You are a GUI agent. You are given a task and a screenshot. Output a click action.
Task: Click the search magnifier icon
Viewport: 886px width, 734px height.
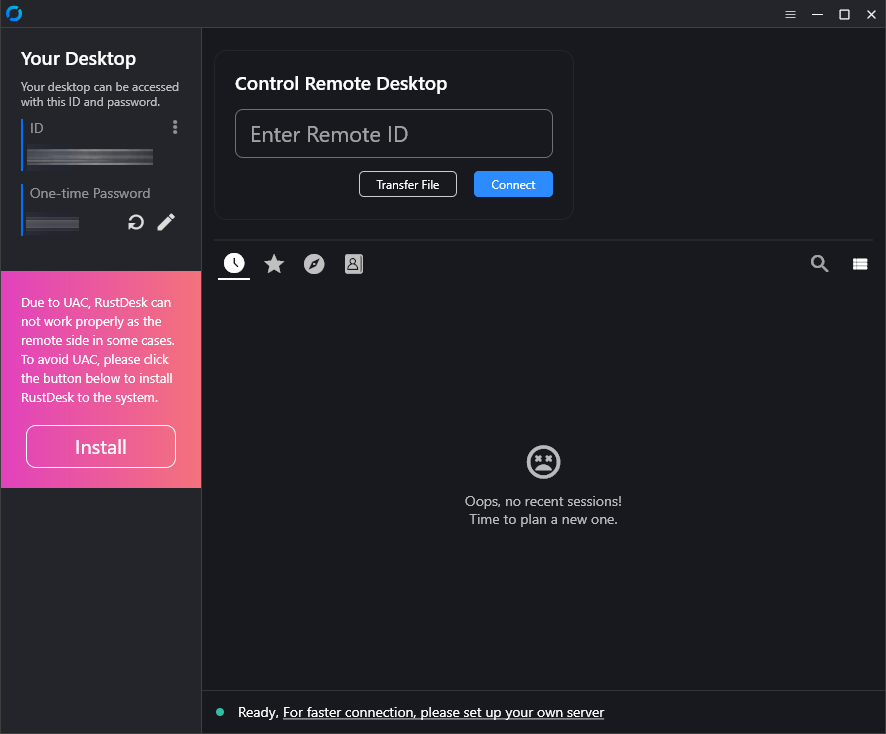coord(819,263)
